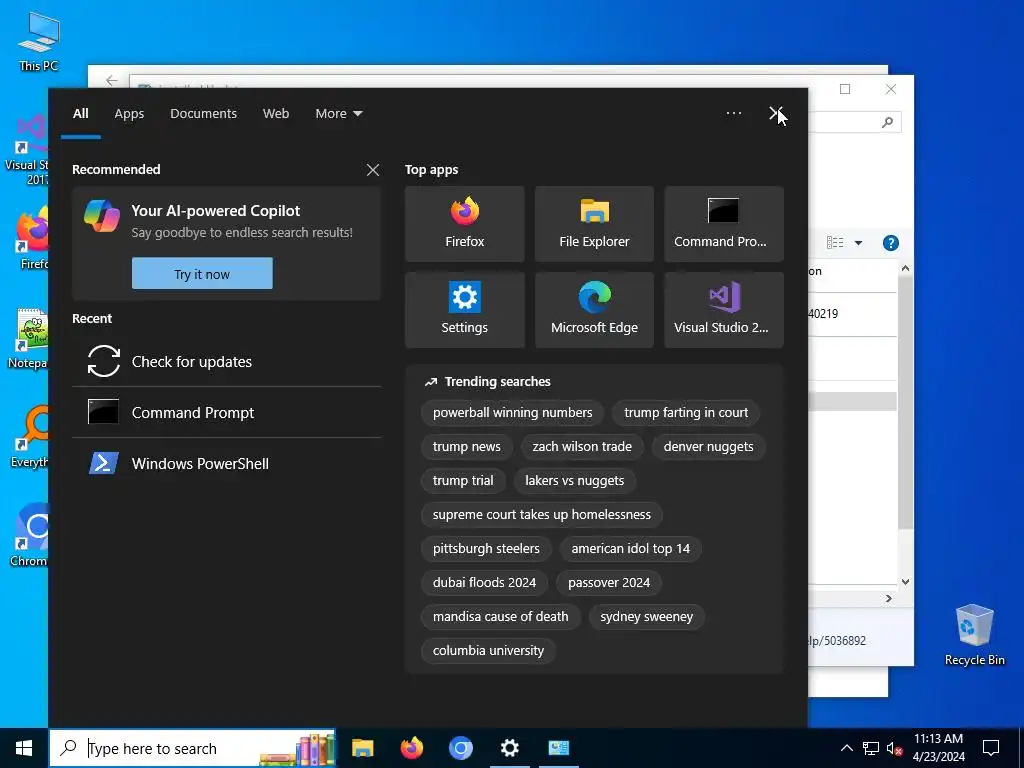
Task: Click the Try it now button
Action: [x=202, y=274]
